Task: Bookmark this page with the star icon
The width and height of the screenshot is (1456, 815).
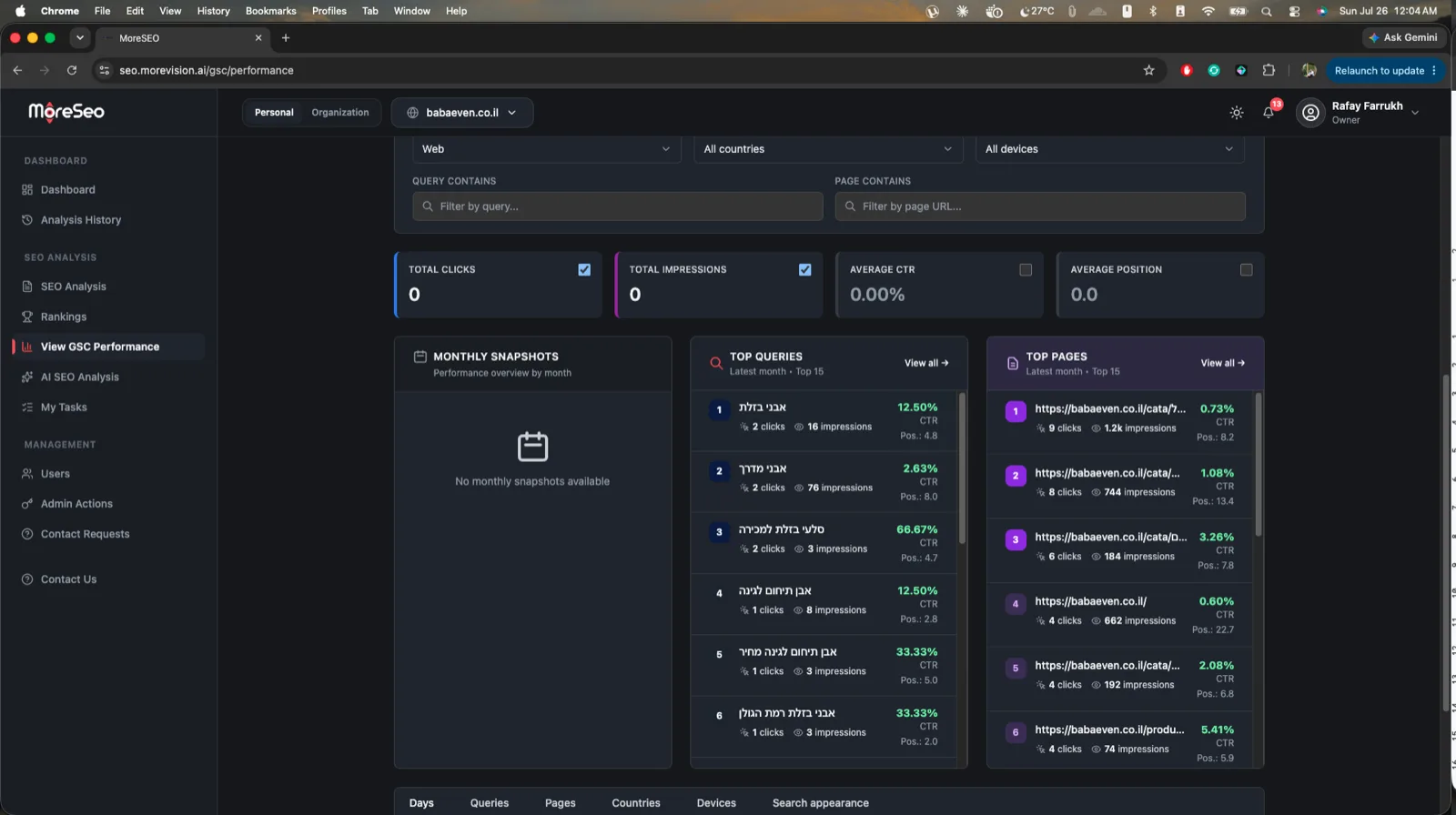Action: click(1148, 70)
